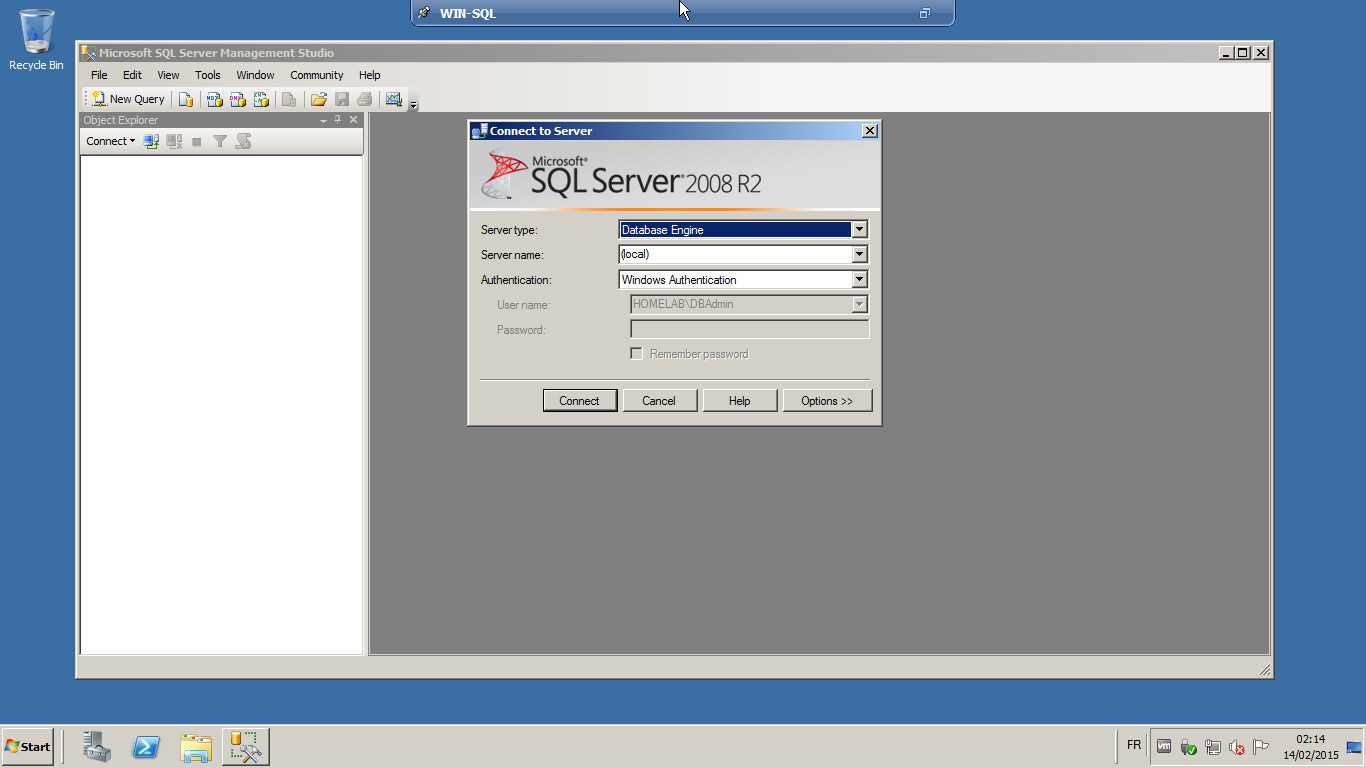1366x768 pixels.
Task: Start an Analysis Services DMX query
Action: 238,99
